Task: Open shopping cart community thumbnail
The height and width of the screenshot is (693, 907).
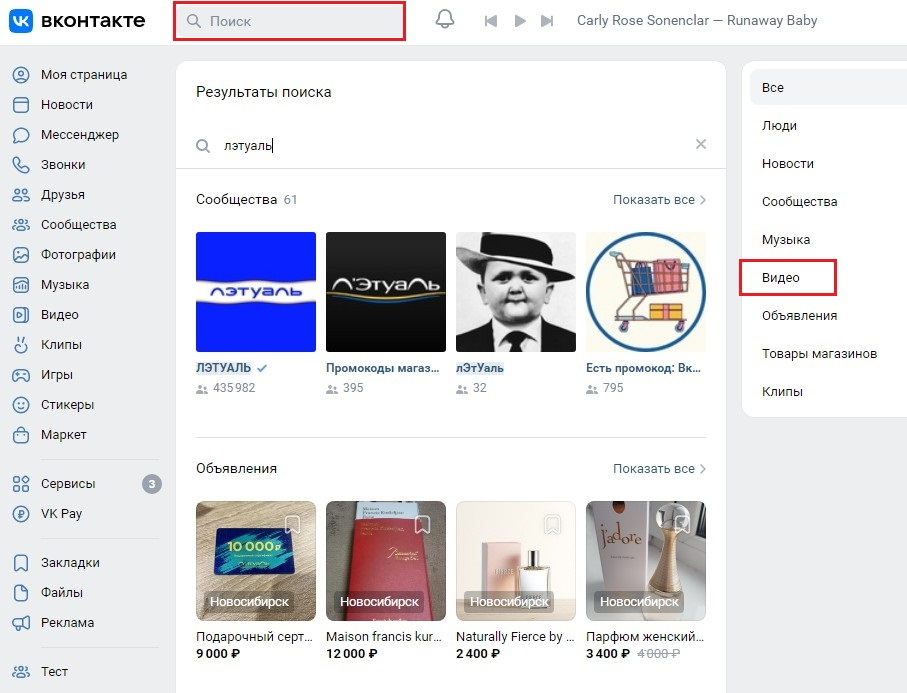Action: (646, 292)
